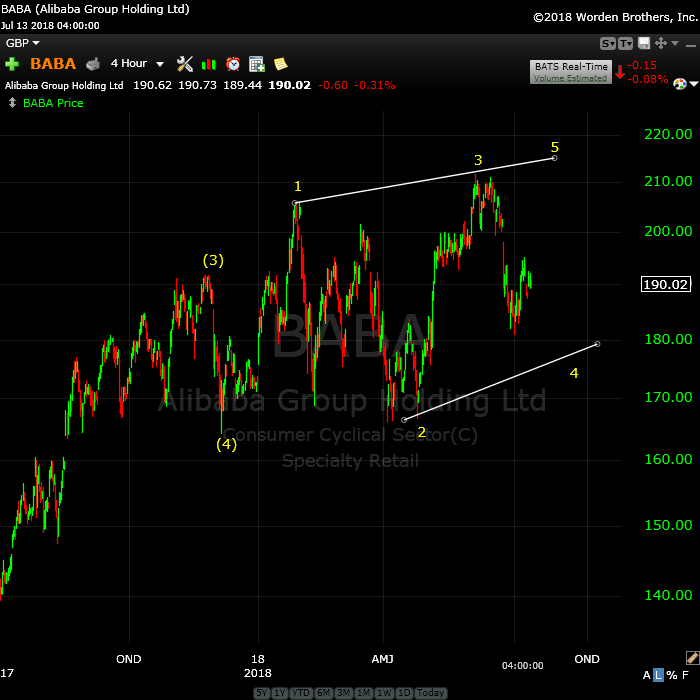The image size is (700, 700).
Task: Open the trade ticket register icon
Action: tap(93, 64)
